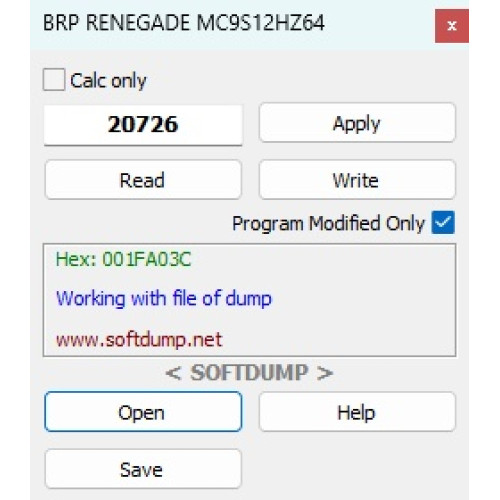Click the BRP RENEGADE MC9S12HZ64 window title

(184, 23)
